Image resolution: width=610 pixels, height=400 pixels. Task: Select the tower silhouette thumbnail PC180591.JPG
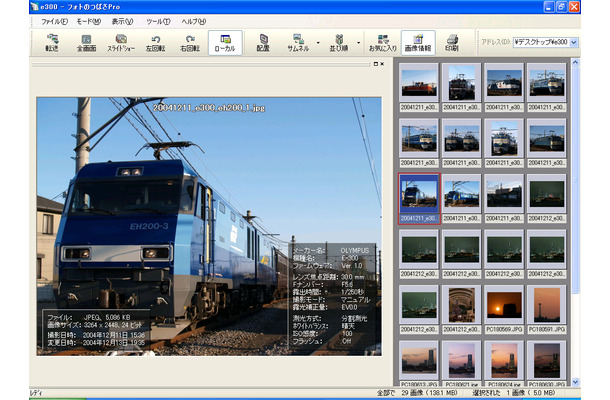pos(547,305)
